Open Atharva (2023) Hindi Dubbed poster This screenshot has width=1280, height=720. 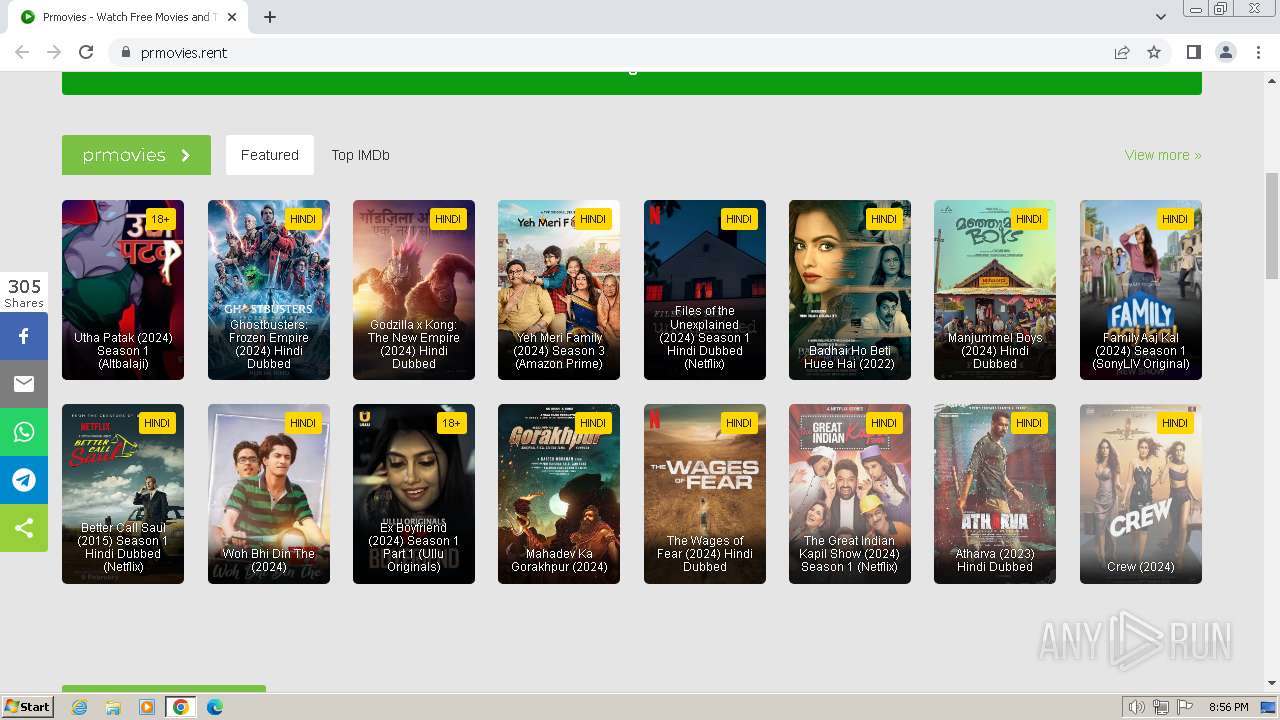coord(995,494)
